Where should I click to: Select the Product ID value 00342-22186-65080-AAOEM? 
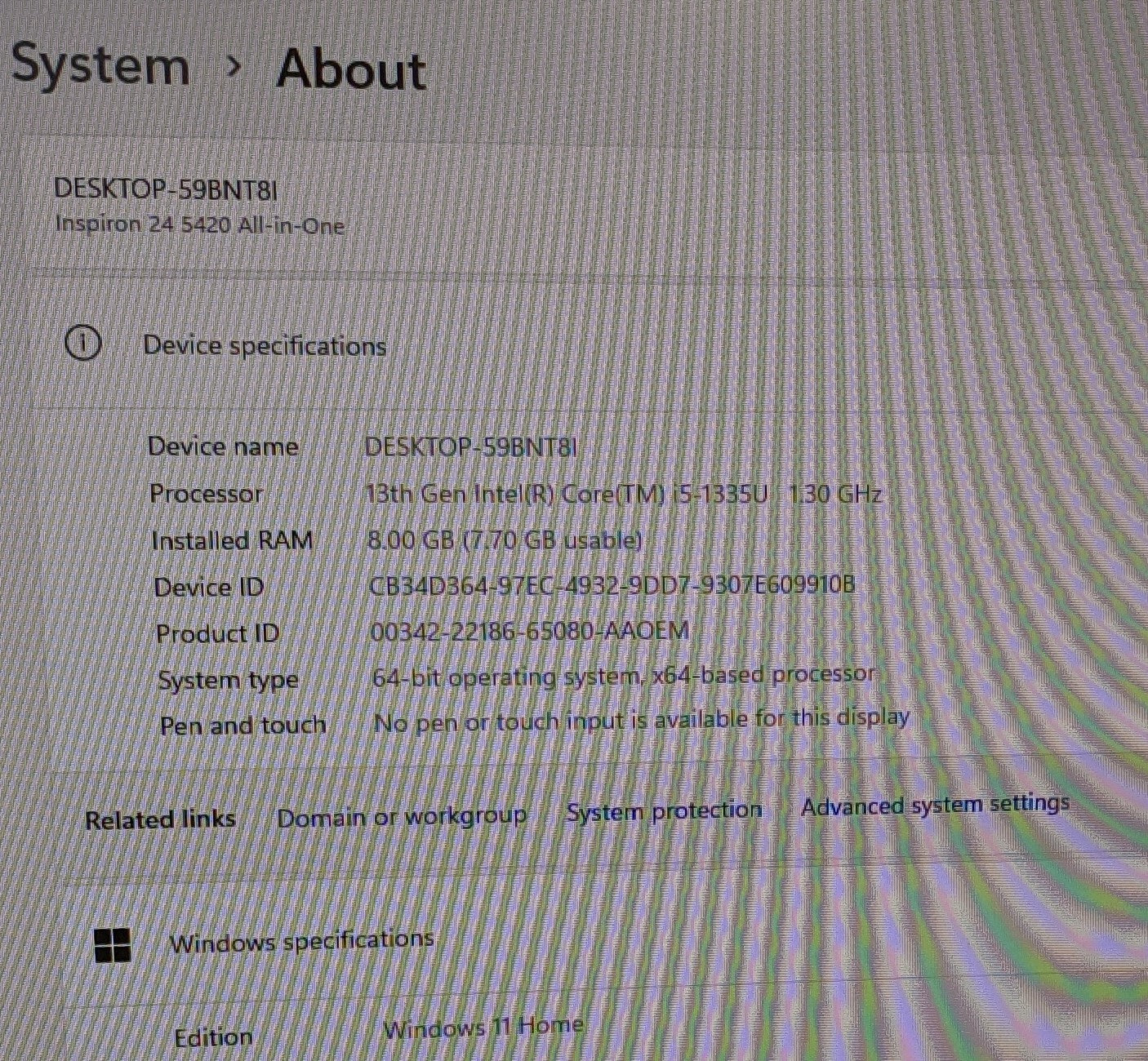pyautogui.click(x=530, y=631)
